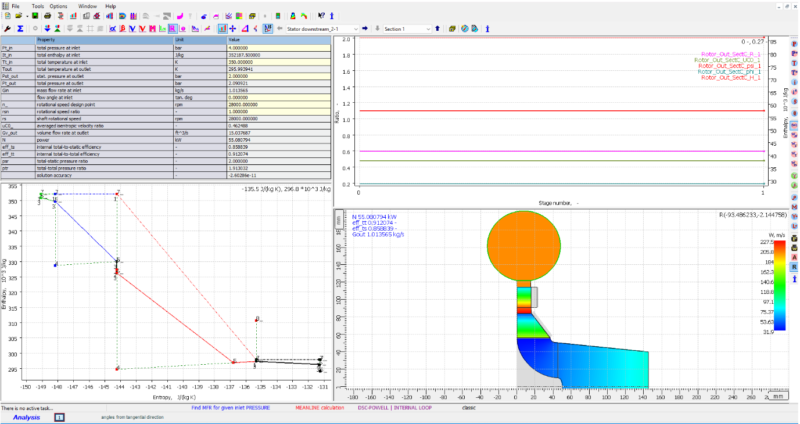Click the green save icon
Viewport: 800px width, 424px height.
(35, 16)
